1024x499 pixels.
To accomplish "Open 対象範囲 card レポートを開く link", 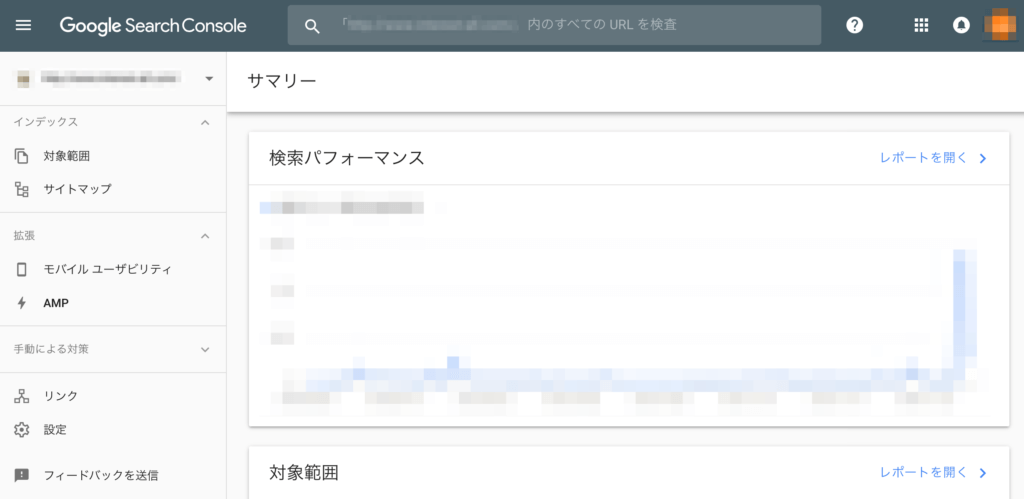I will 923,472.
